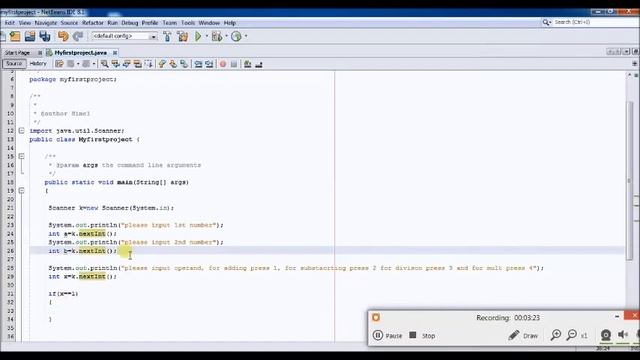Image resolution: width=640 pixels, height=360 pixels.
Task: Click the Previous Bookmark icon
Action: pyautogui.click(x=162, y=64)
